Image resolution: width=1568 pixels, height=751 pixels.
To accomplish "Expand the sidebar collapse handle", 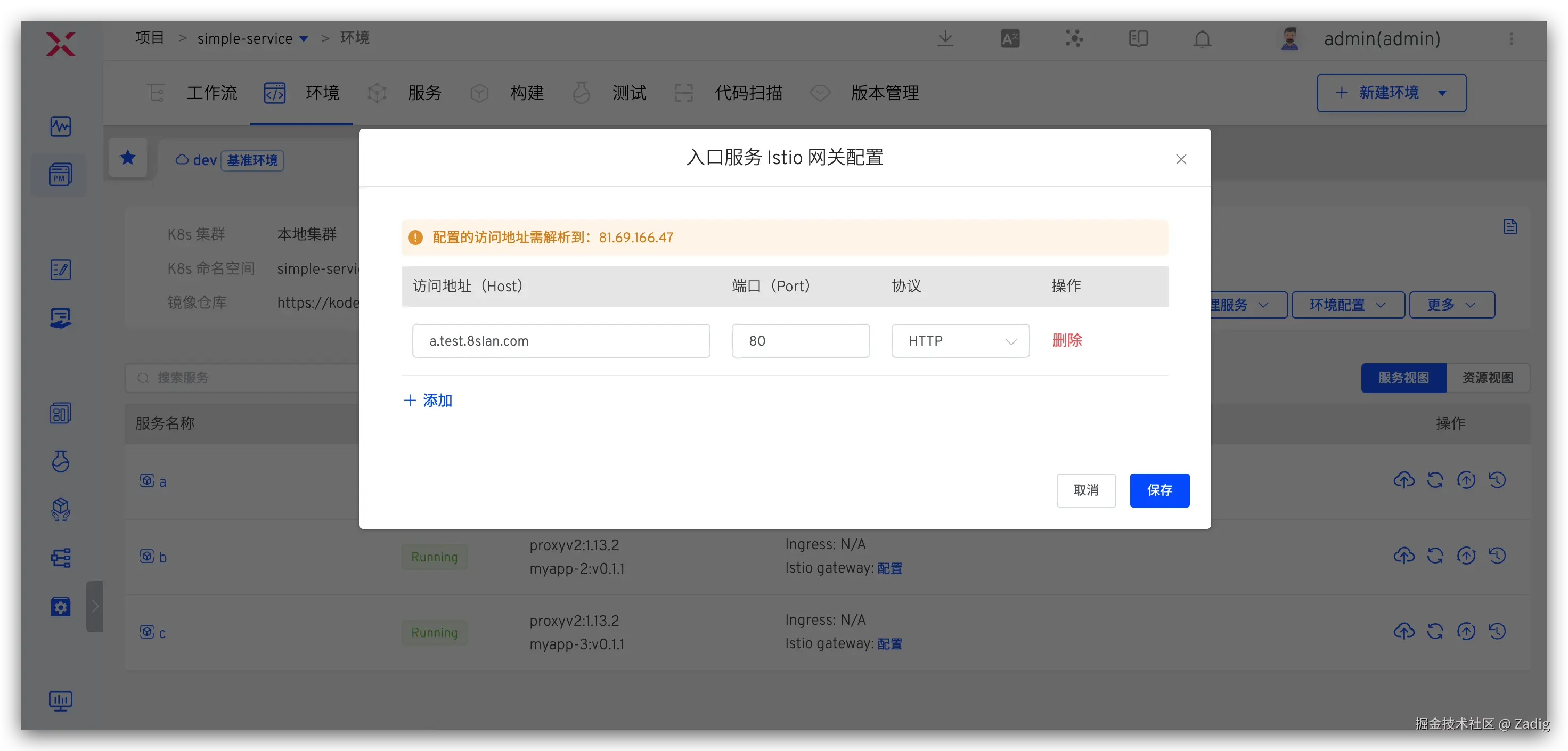I will [95, 606].
